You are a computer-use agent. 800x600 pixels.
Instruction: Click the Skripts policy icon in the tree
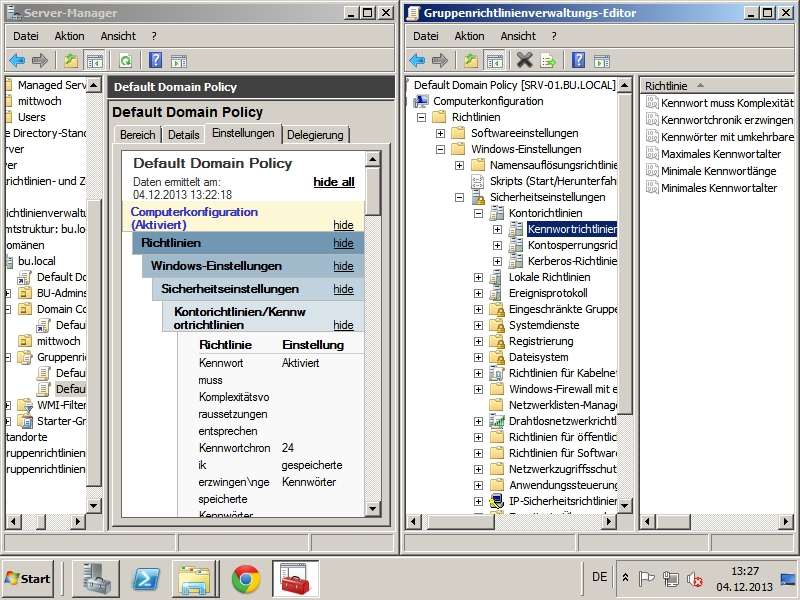pyautogui.click(x=479, y=181)
